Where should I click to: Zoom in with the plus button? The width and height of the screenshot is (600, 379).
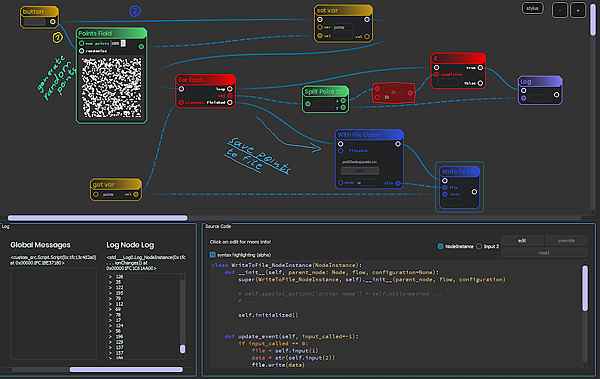point(578,10)
